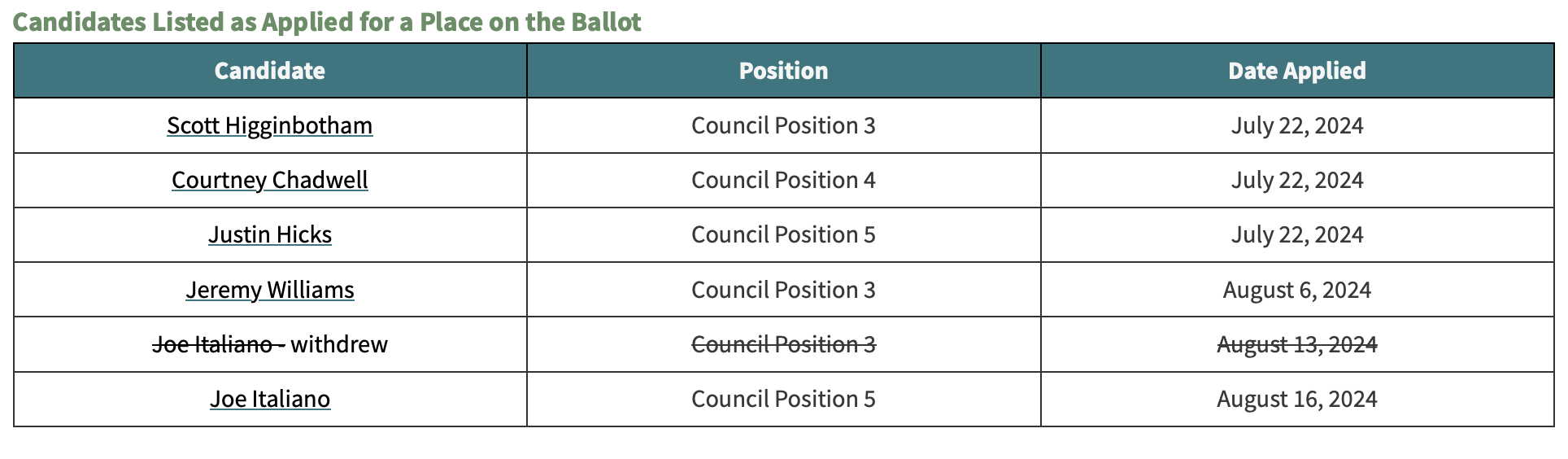This screenshot has height=459, width=1568.
Task: Click the August 6, 2024 date cell
Action: 1296,290
